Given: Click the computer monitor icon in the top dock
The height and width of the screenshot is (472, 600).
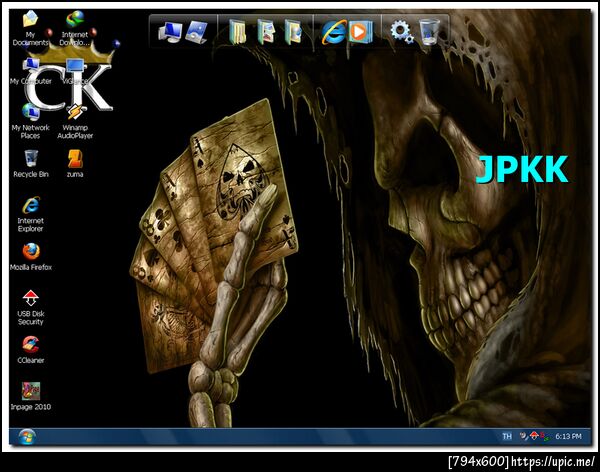Looking at the screenshot, I should pos(170,32).
